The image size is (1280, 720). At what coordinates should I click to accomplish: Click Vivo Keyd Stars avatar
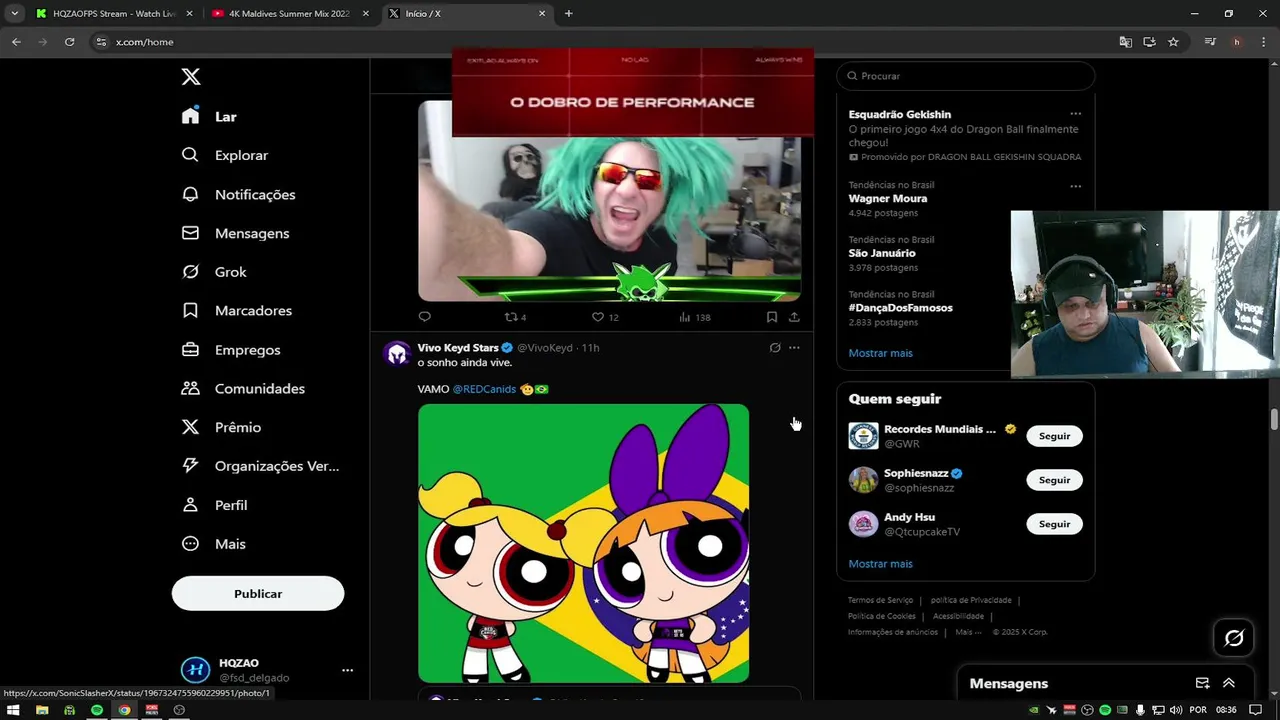[x=397, y=354]
